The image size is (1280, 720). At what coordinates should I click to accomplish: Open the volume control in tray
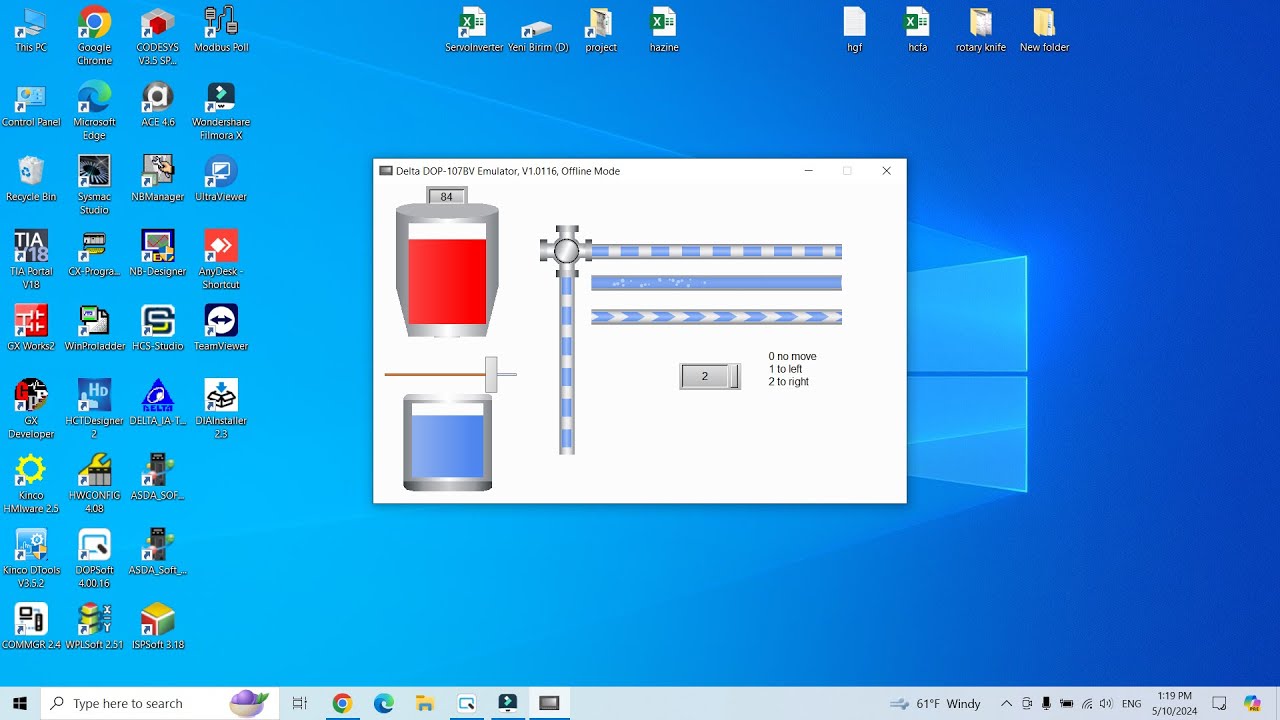click(1106, 703)
